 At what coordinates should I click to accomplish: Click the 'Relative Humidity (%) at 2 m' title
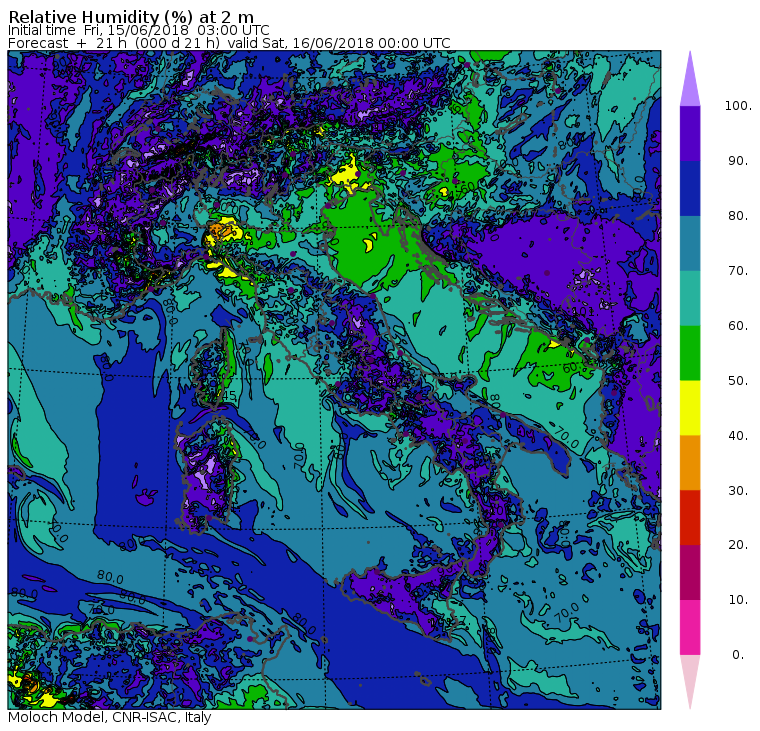pos(131,17)
